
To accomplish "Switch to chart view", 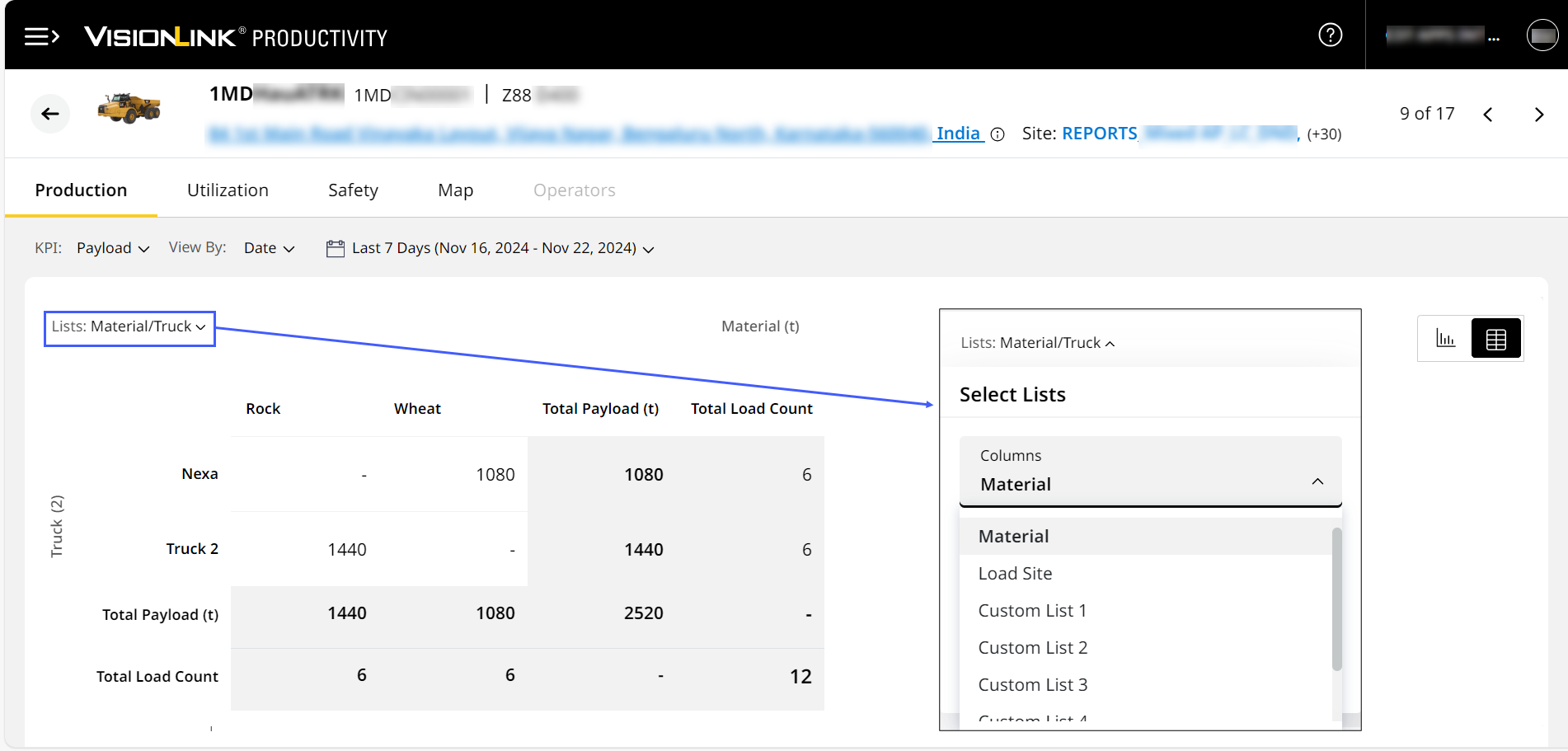I will pos(1445,339).
